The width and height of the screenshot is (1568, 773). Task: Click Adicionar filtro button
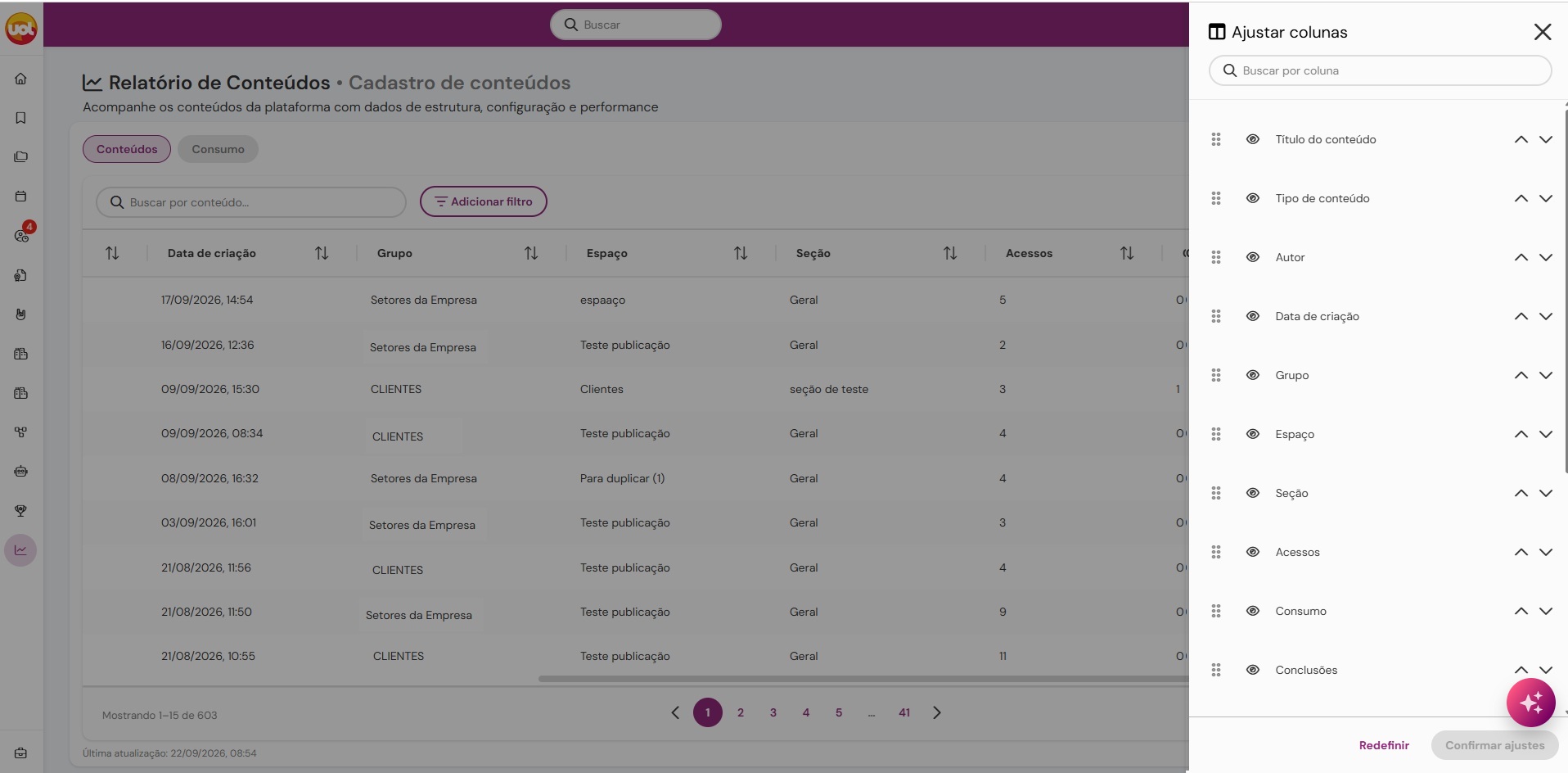click(x=483, y=201)
